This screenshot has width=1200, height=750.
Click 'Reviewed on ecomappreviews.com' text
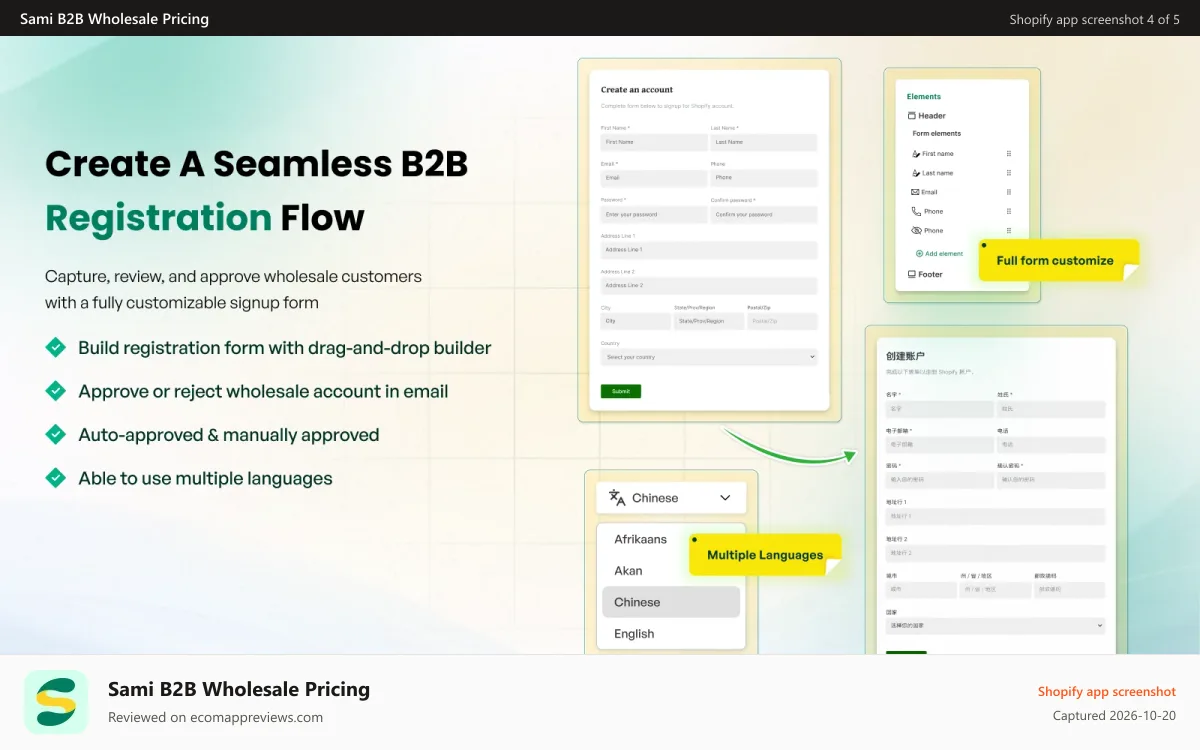216,717
